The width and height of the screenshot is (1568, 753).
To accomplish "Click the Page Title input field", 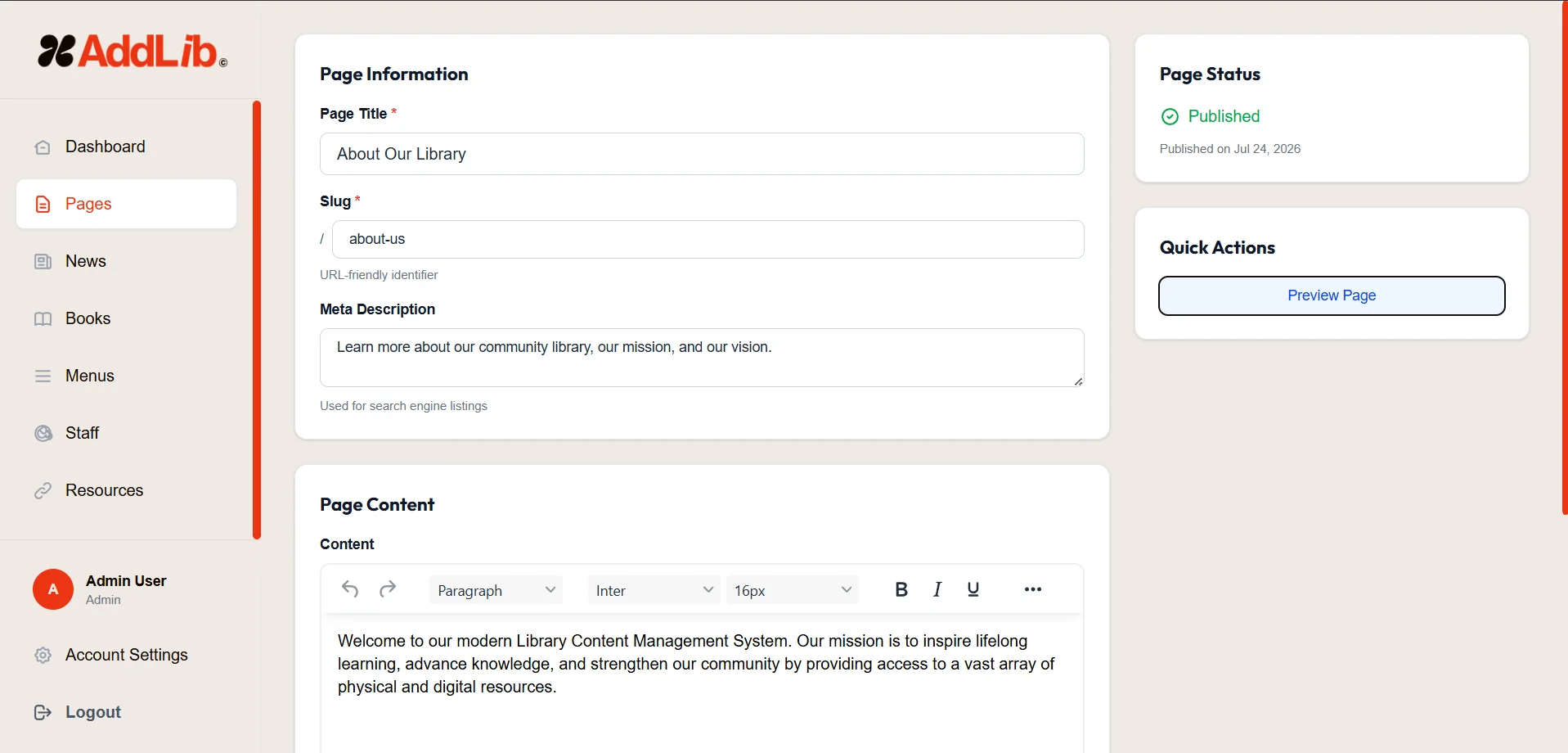I will 702,154.
